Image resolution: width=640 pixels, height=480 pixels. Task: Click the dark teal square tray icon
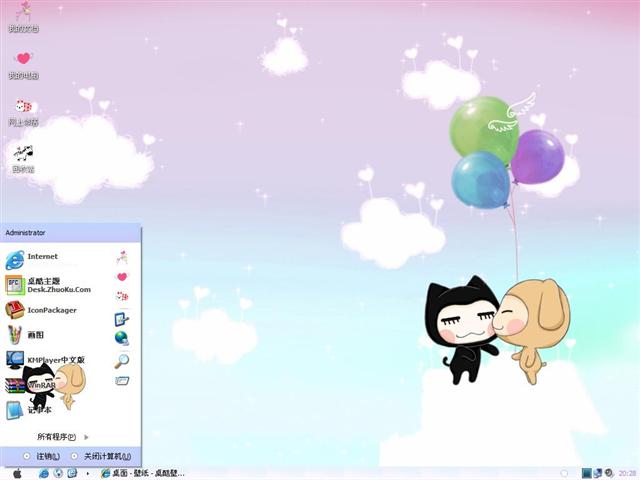click(587, 473)
